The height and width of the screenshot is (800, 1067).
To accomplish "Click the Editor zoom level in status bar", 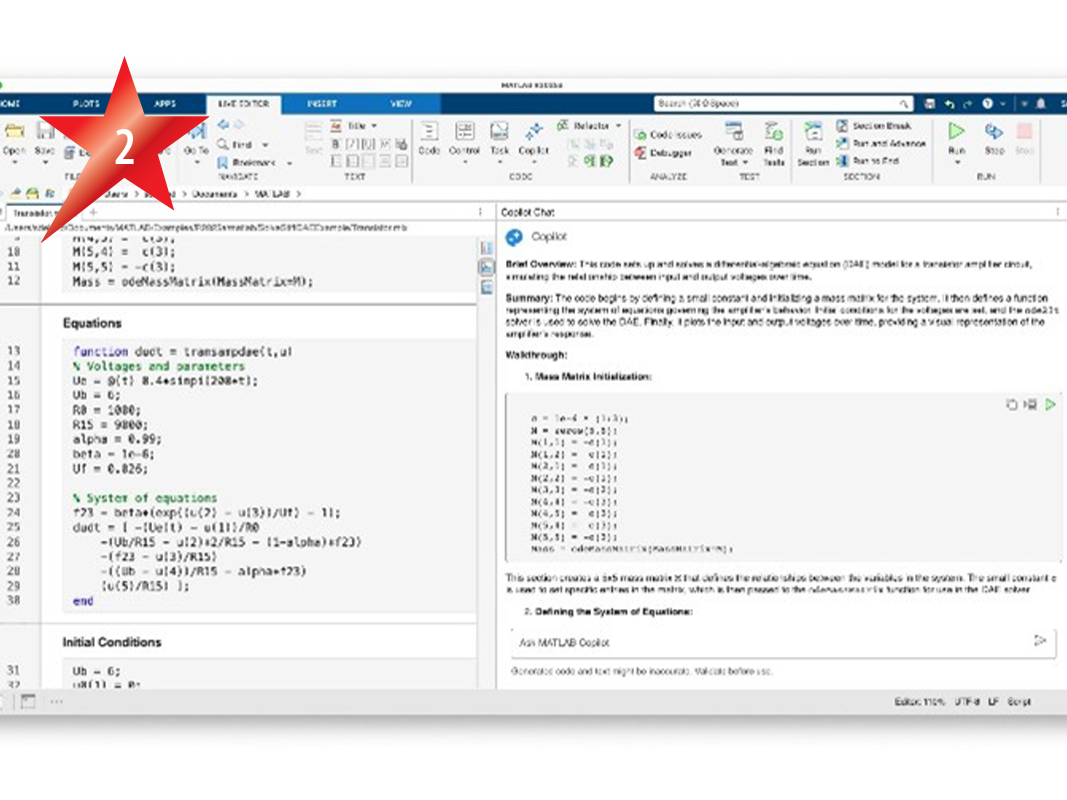I will [x=919, y=701].
